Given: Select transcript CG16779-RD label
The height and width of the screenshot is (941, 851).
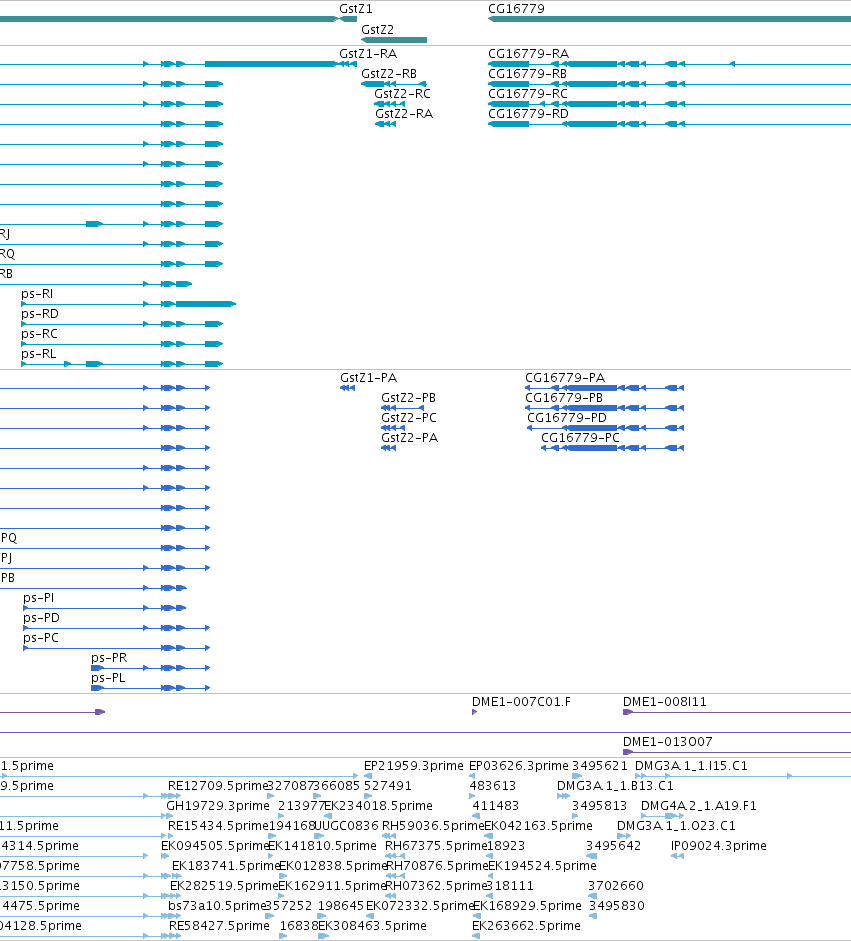Looking at the screenshot, I should point(528,113).
